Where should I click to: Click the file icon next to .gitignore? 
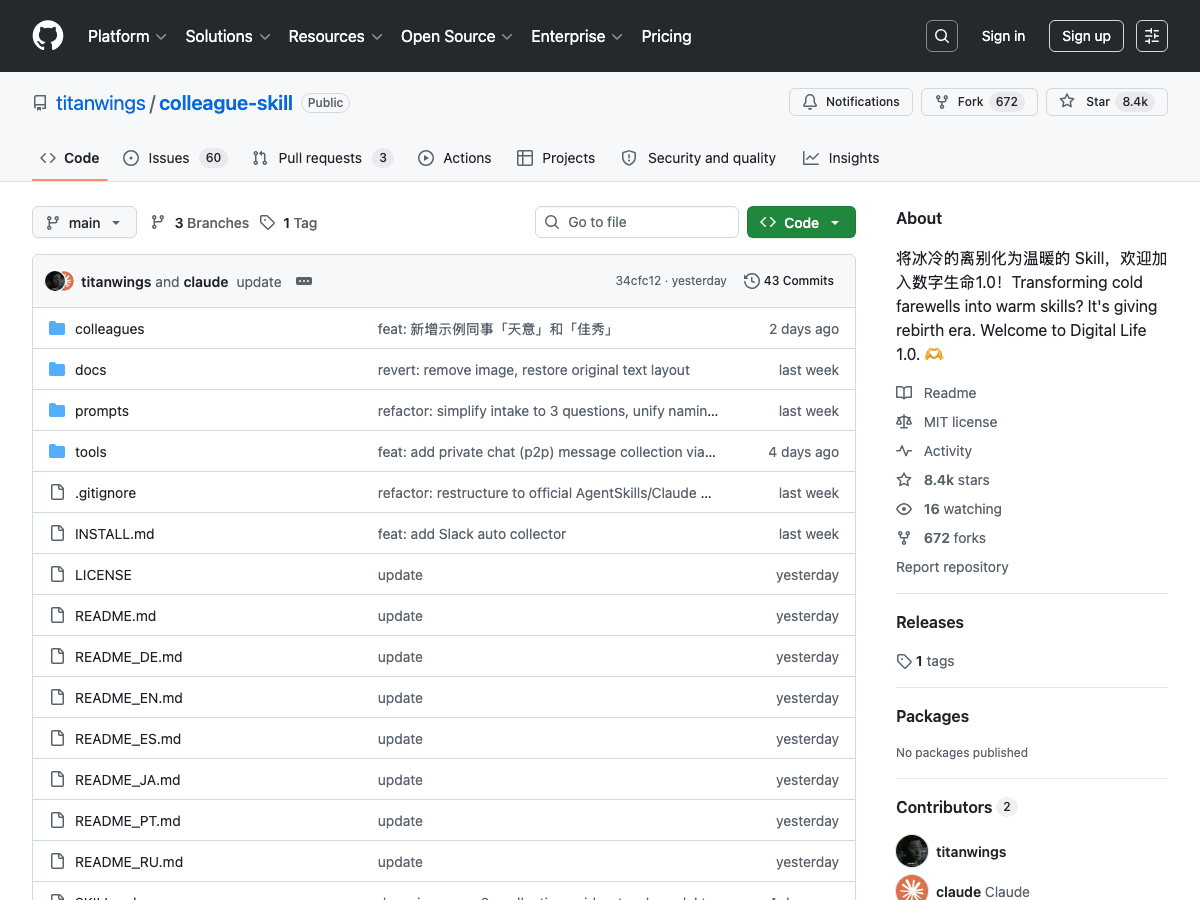coord(57,493)
